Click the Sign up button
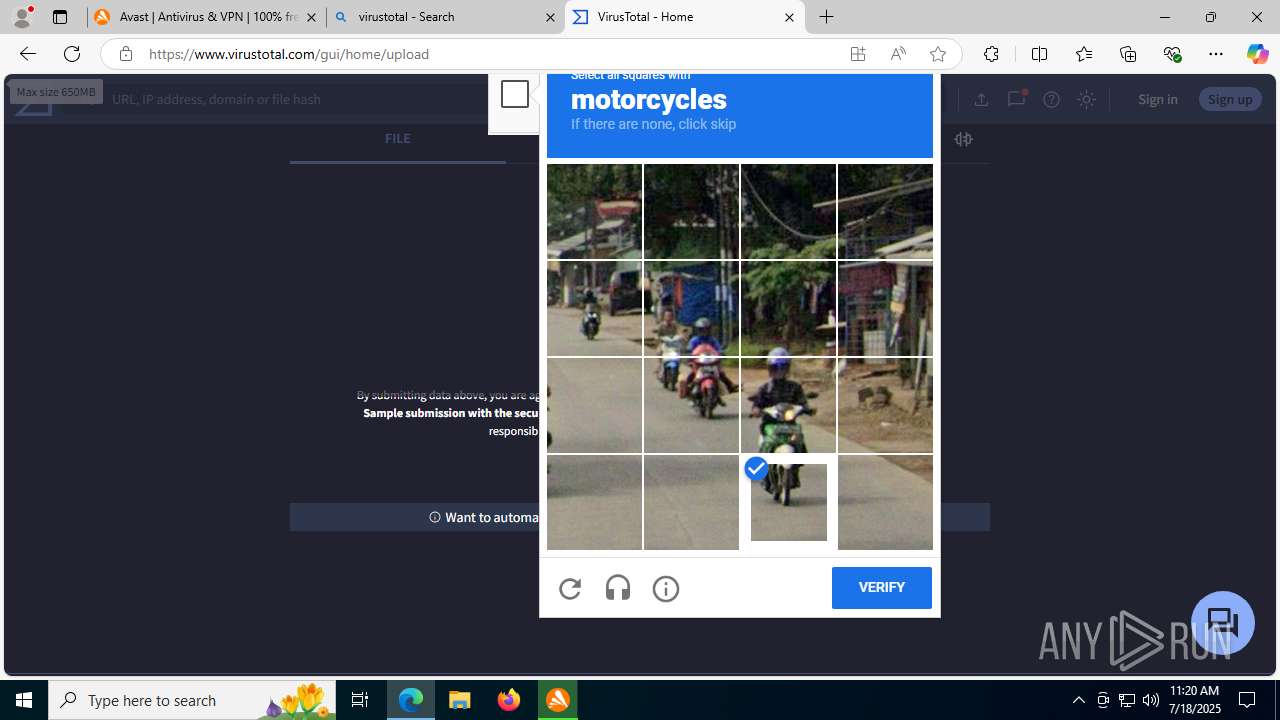The width and height of the screenshot is (1280, 720). (1229, 99)
